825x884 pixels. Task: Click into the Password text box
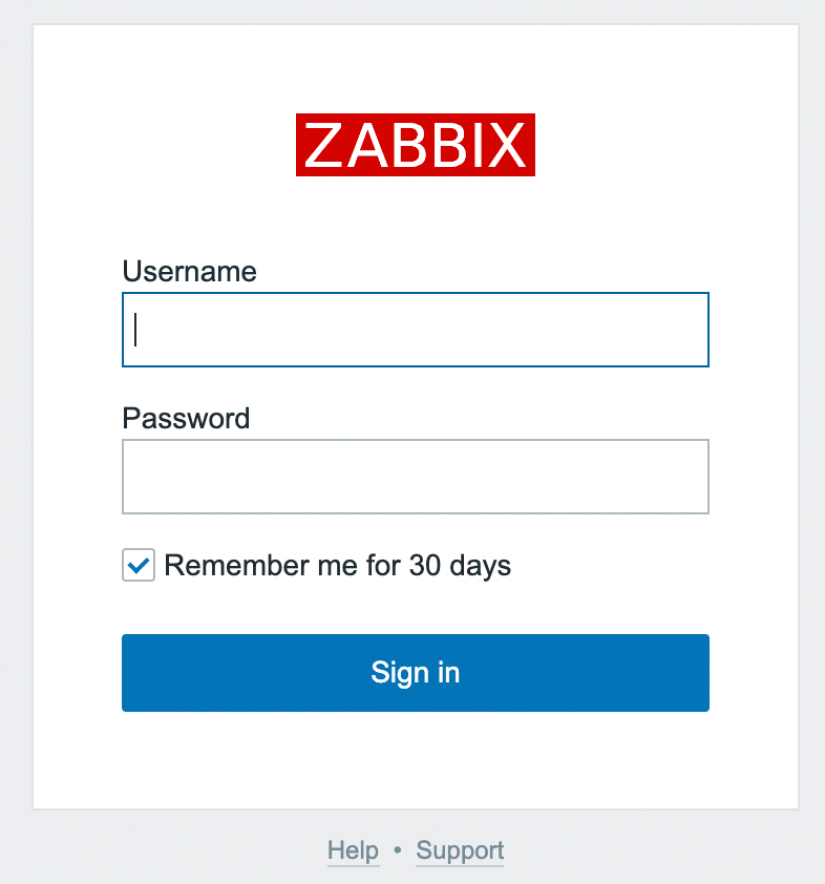click(x=415, y=477)
